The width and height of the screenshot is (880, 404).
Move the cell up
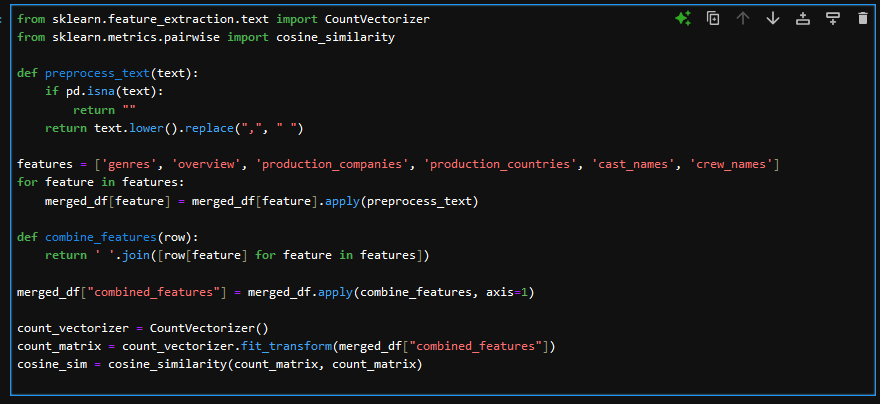pos(742,18)
